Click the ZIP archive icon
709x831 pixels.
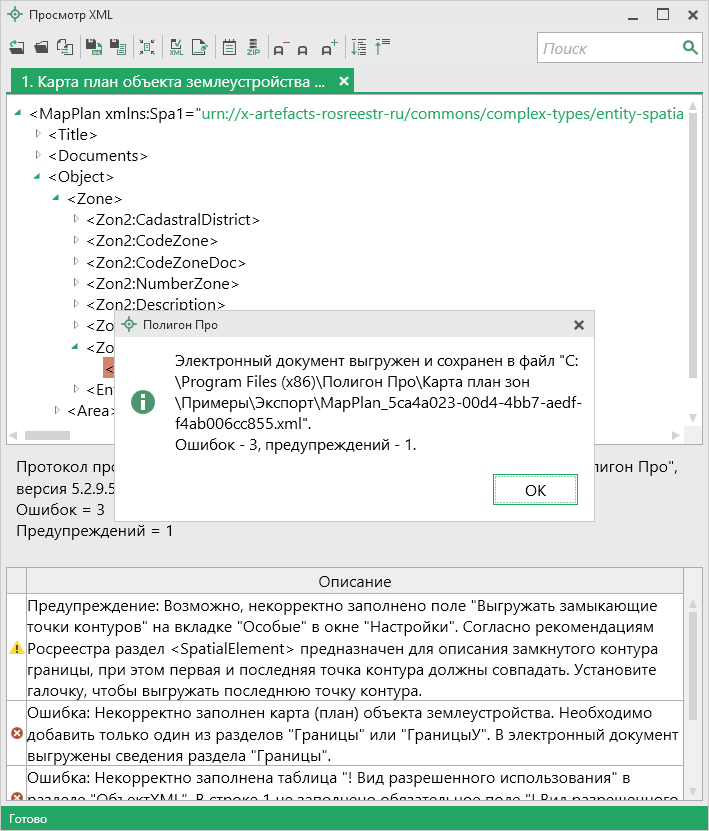pos(254,47)
